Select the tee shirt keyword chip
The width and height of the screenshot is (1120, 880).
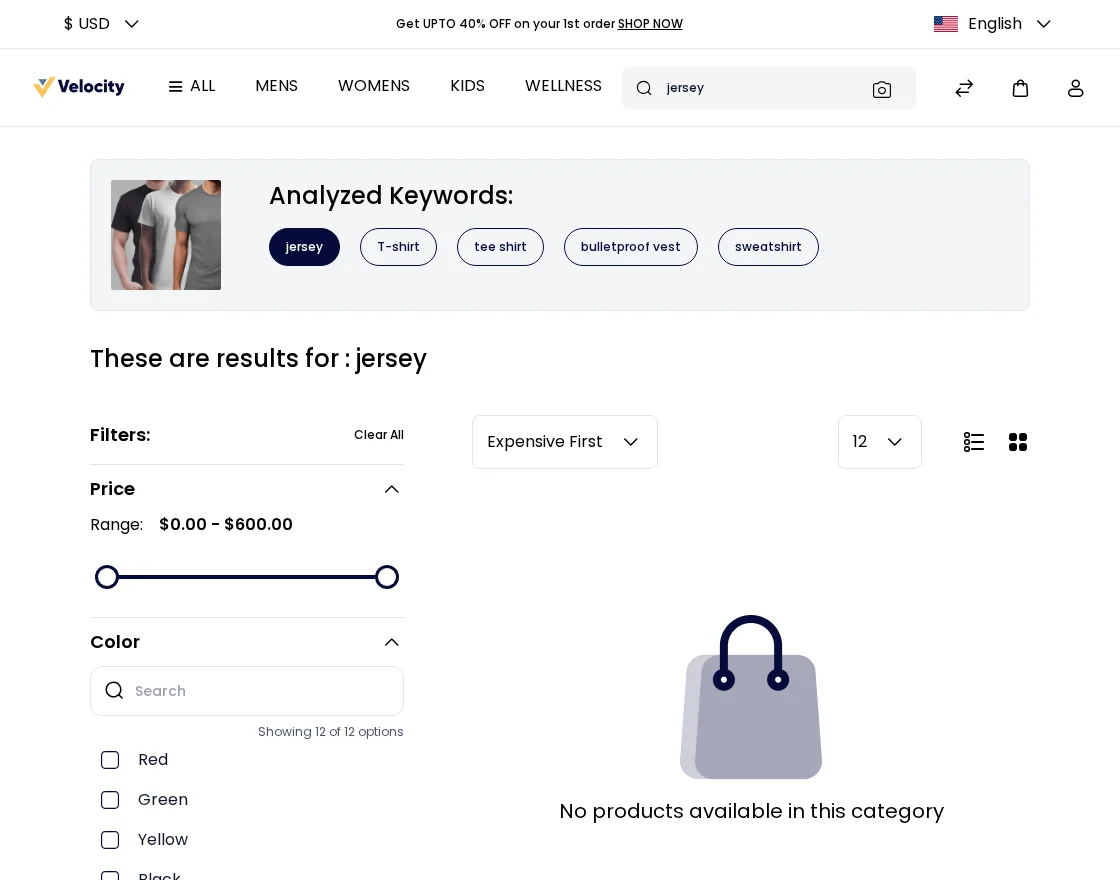[x=500, y=247]
